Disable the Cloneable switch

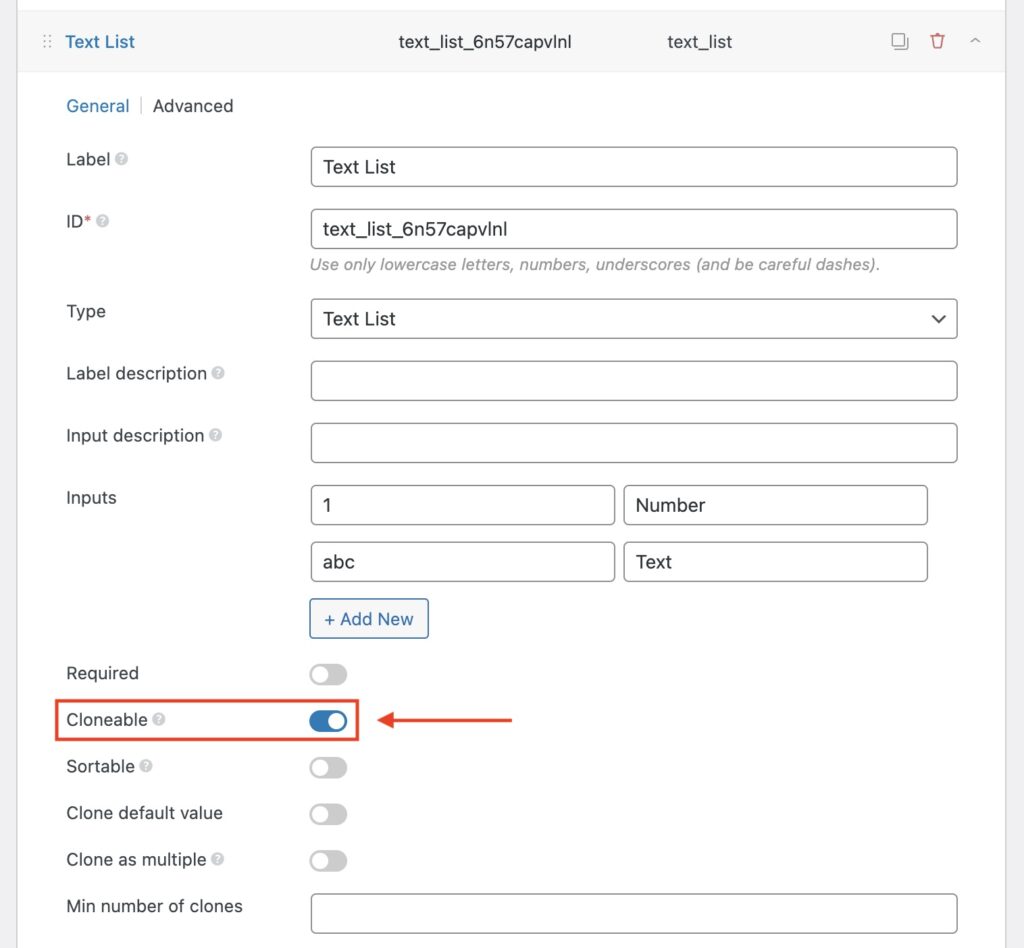[328, 719]
